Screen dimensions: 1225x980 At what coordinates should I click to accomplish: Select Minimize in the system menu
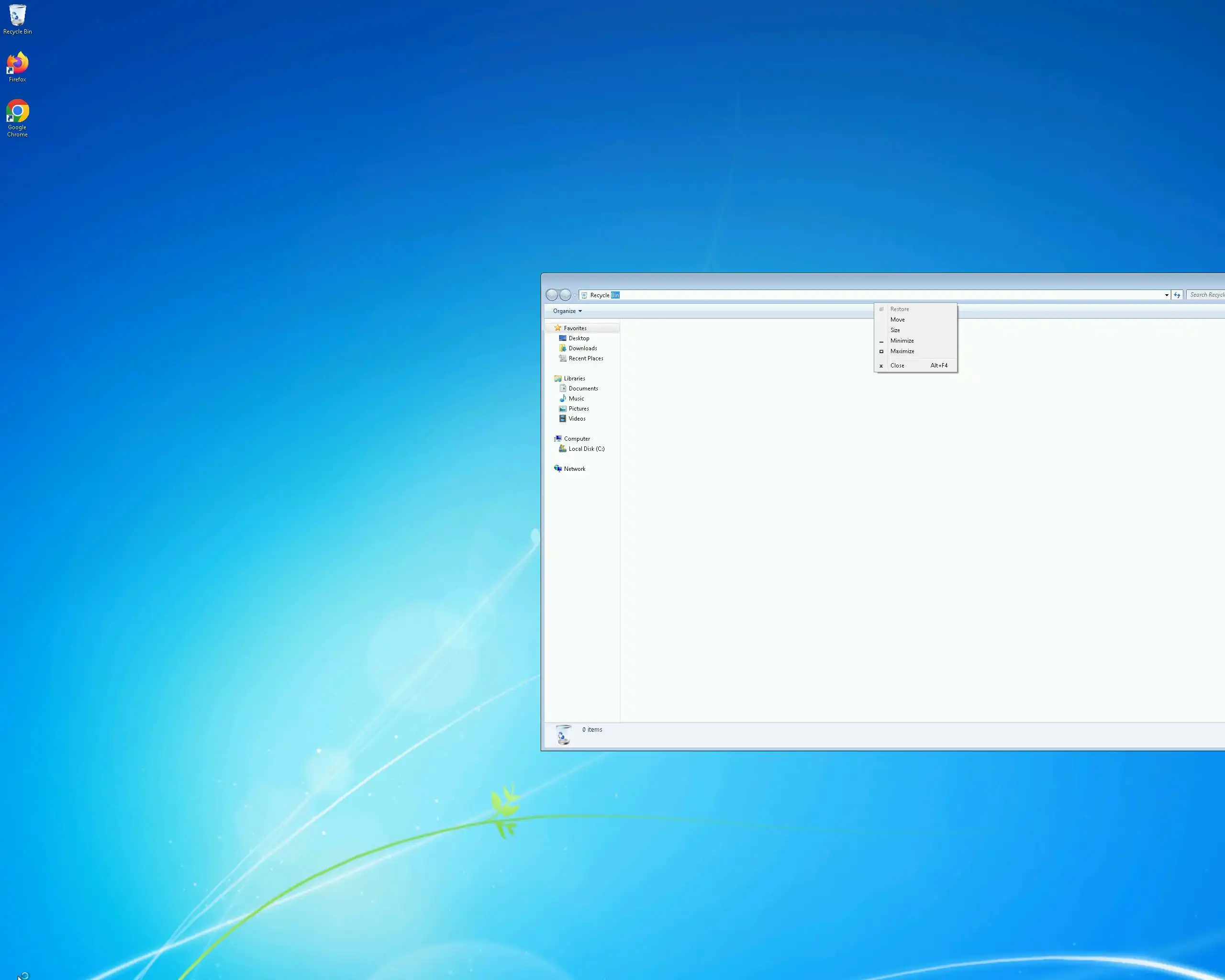coord(902,341)
